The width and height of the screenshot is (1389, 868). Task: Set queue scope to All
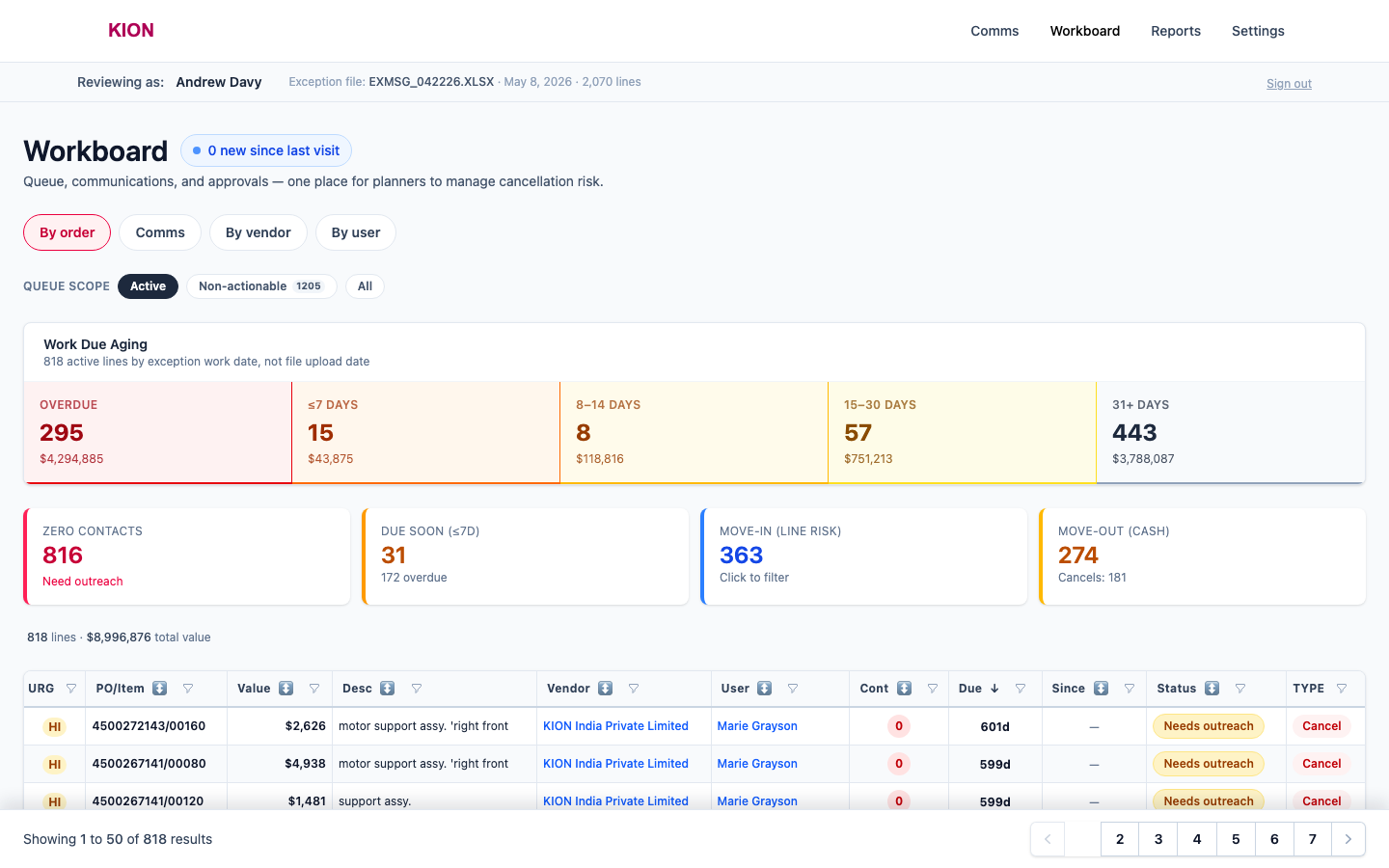365,286
